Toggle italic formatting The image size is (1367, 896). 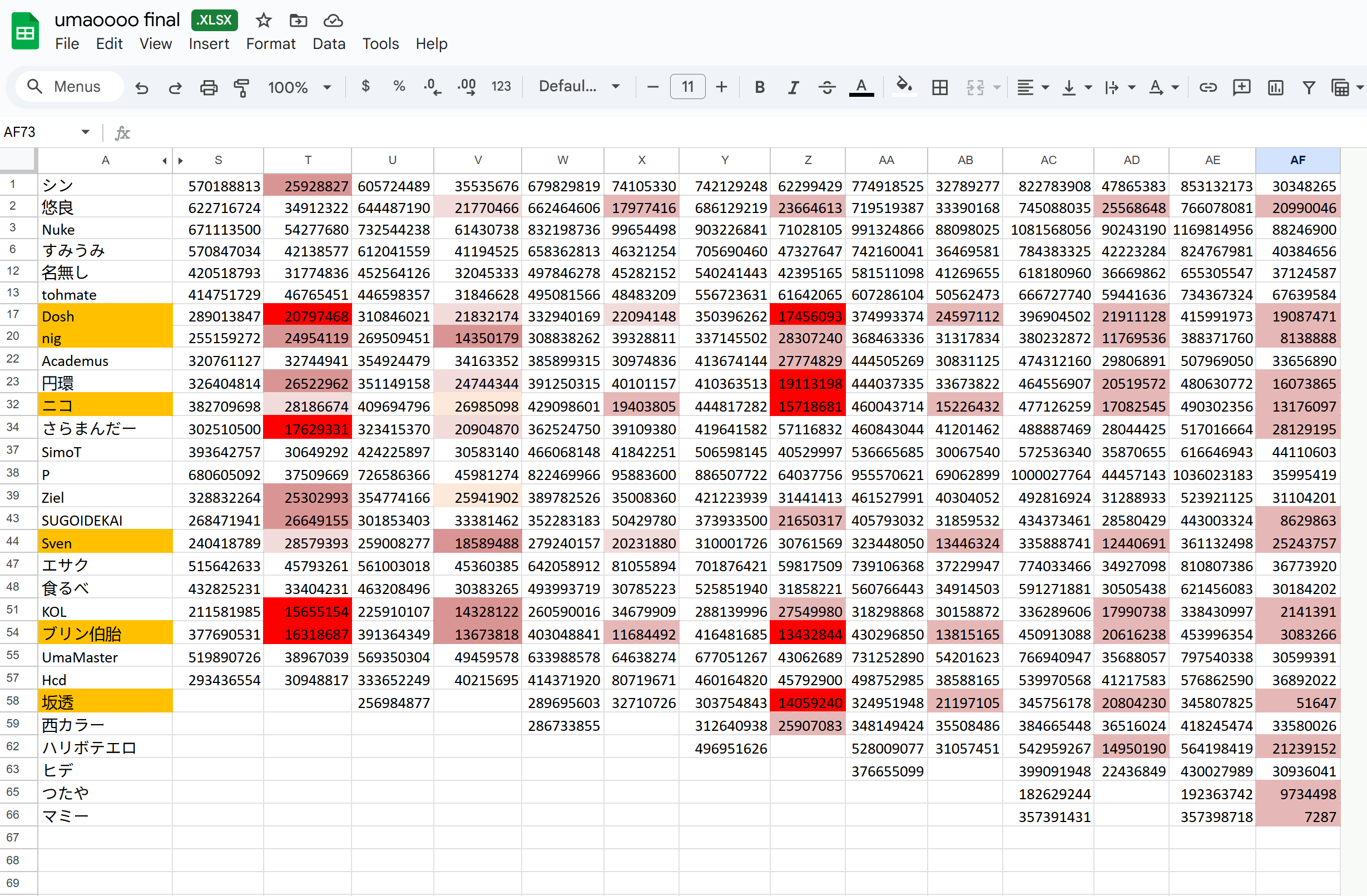(793, 87)
